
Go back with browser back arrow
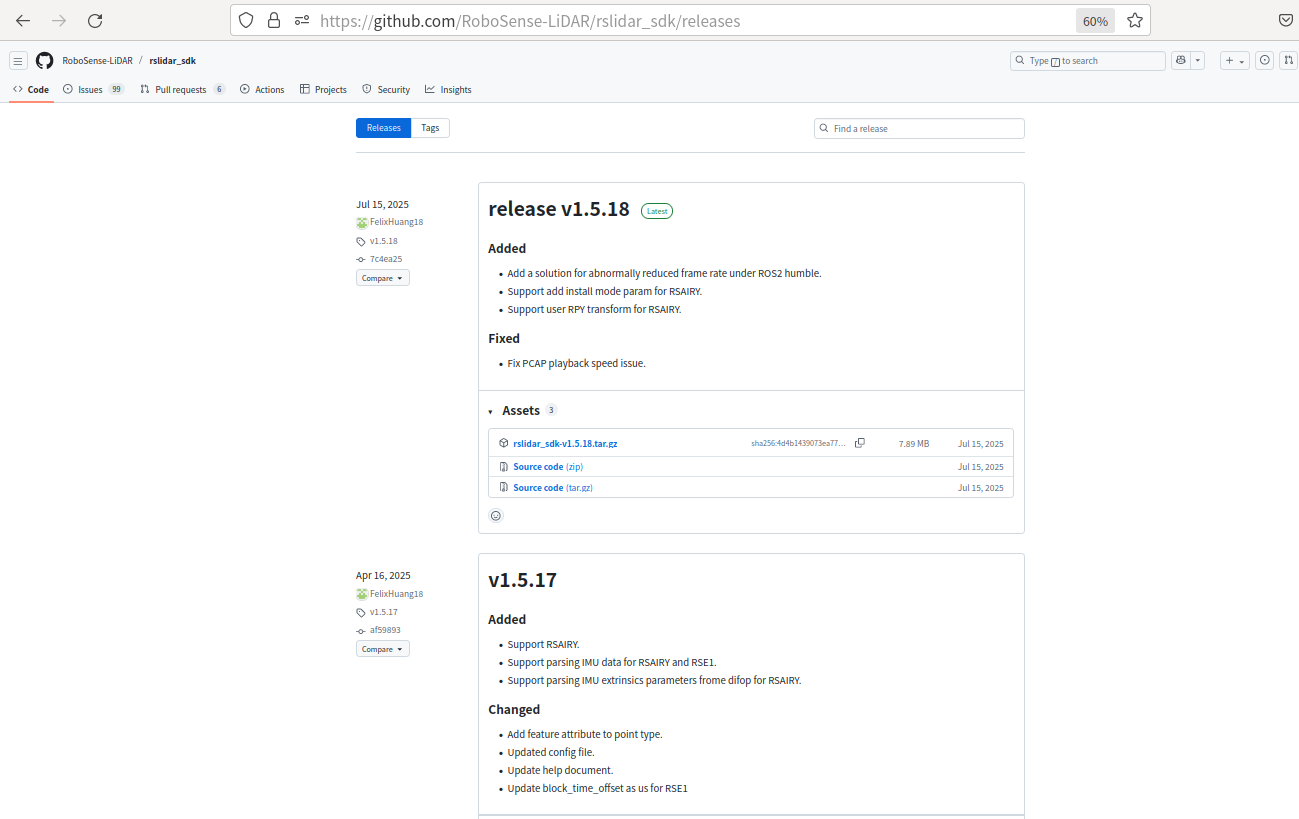pyautogui.click(x=23, y=20)
